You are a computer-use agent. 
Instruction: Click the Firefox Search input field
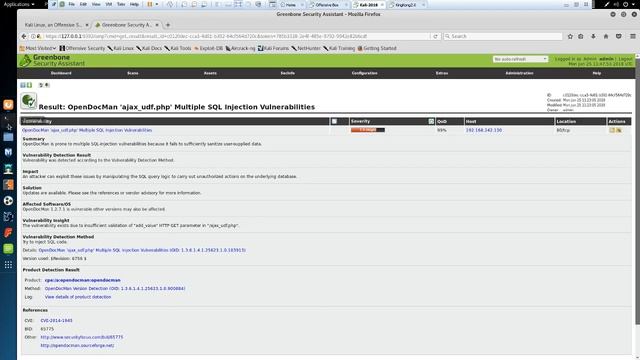tap(503, 36)
